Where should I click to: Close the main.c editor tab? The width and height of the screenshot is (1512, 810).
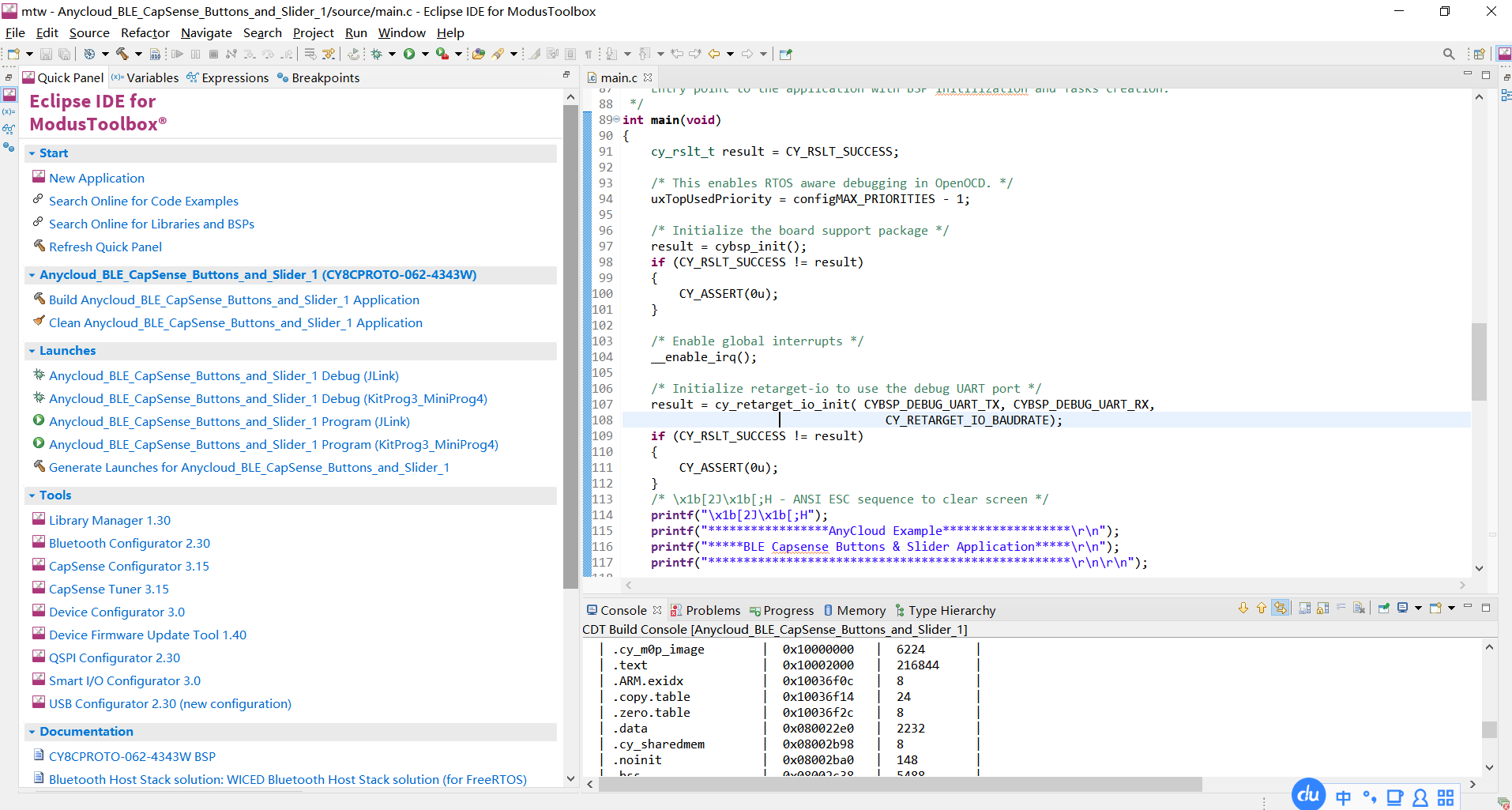tap(648, 77)
